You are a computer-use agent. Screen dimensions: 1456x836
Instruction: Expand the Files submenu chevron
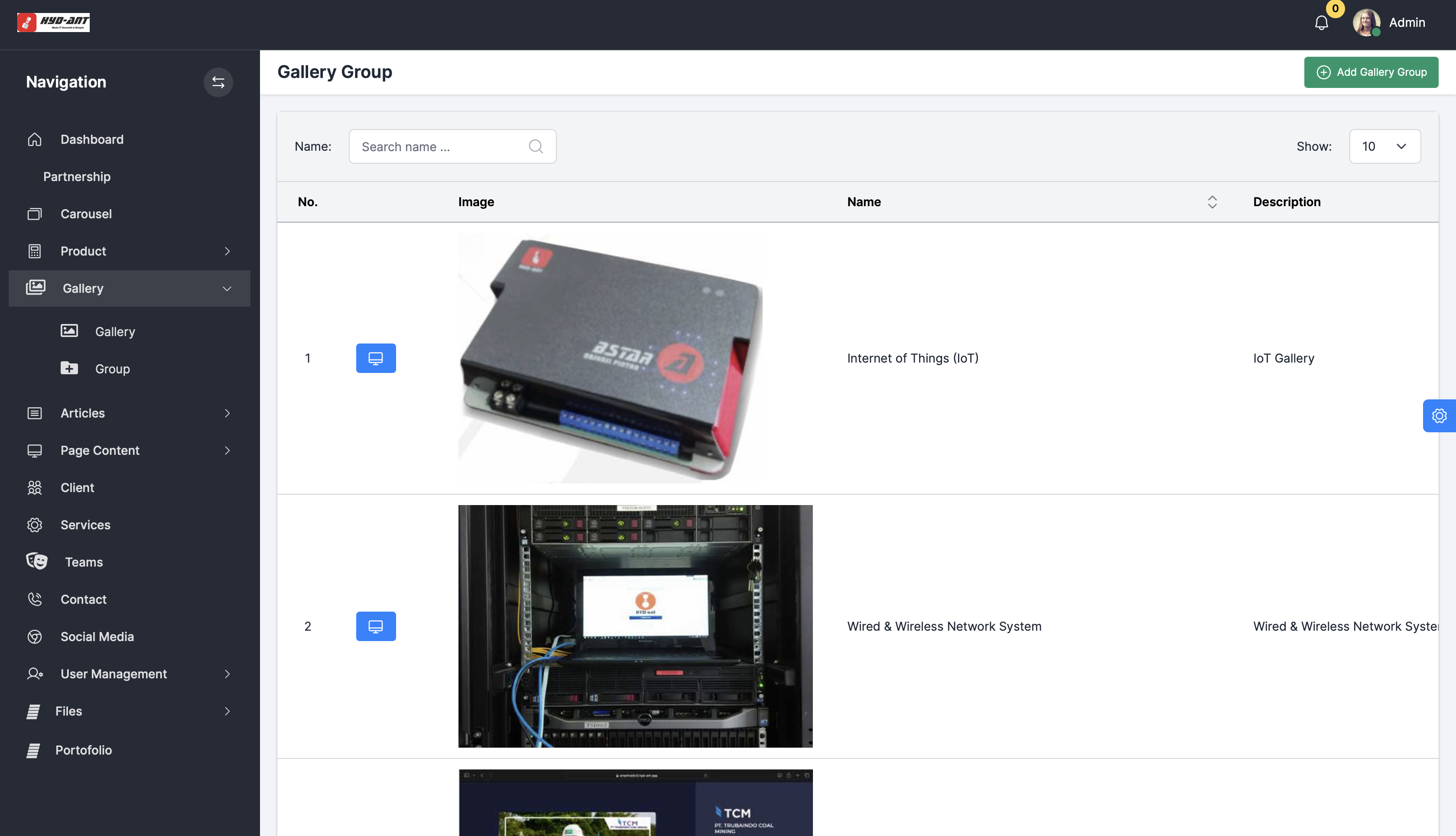tap(227, 711)
